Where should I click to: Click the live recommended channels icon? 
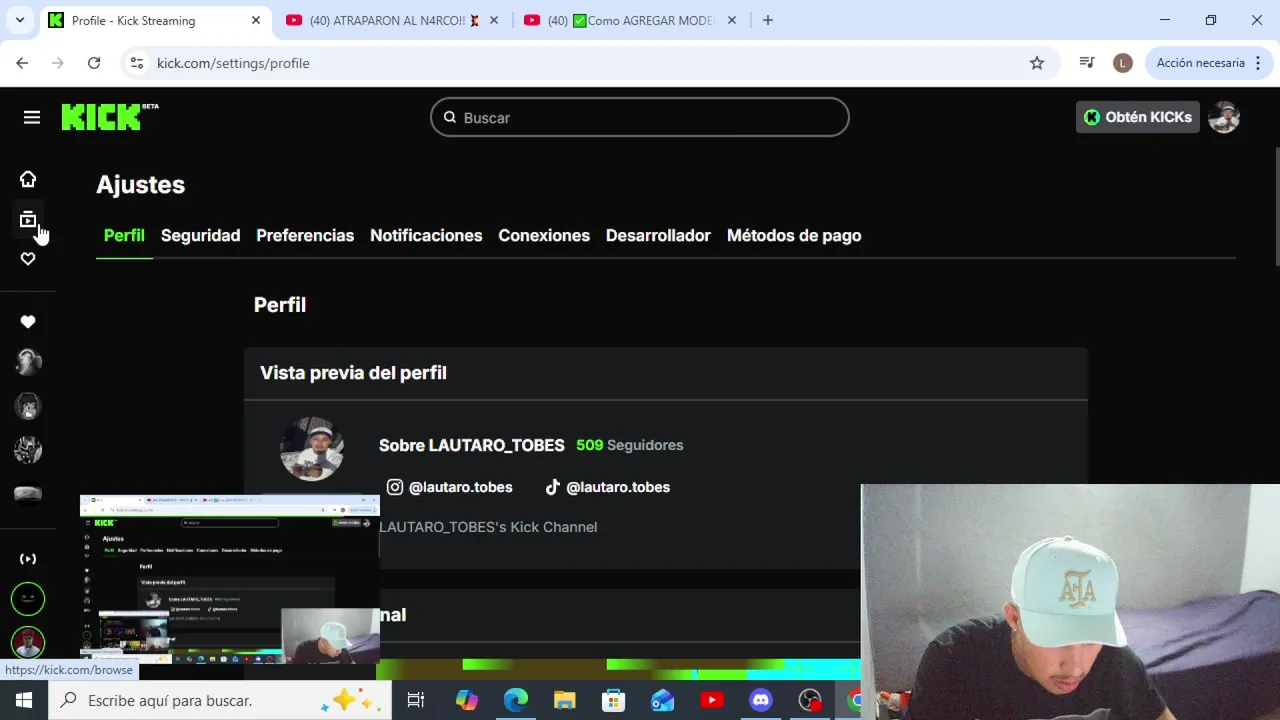pyautogui.click(x=28, y=559)
